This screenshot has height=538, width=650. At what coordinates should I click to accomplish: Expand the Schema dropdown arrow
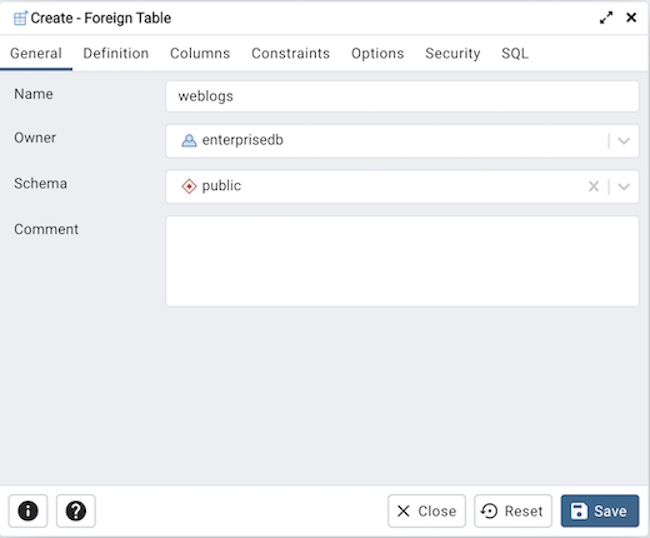tap(624, 186)
